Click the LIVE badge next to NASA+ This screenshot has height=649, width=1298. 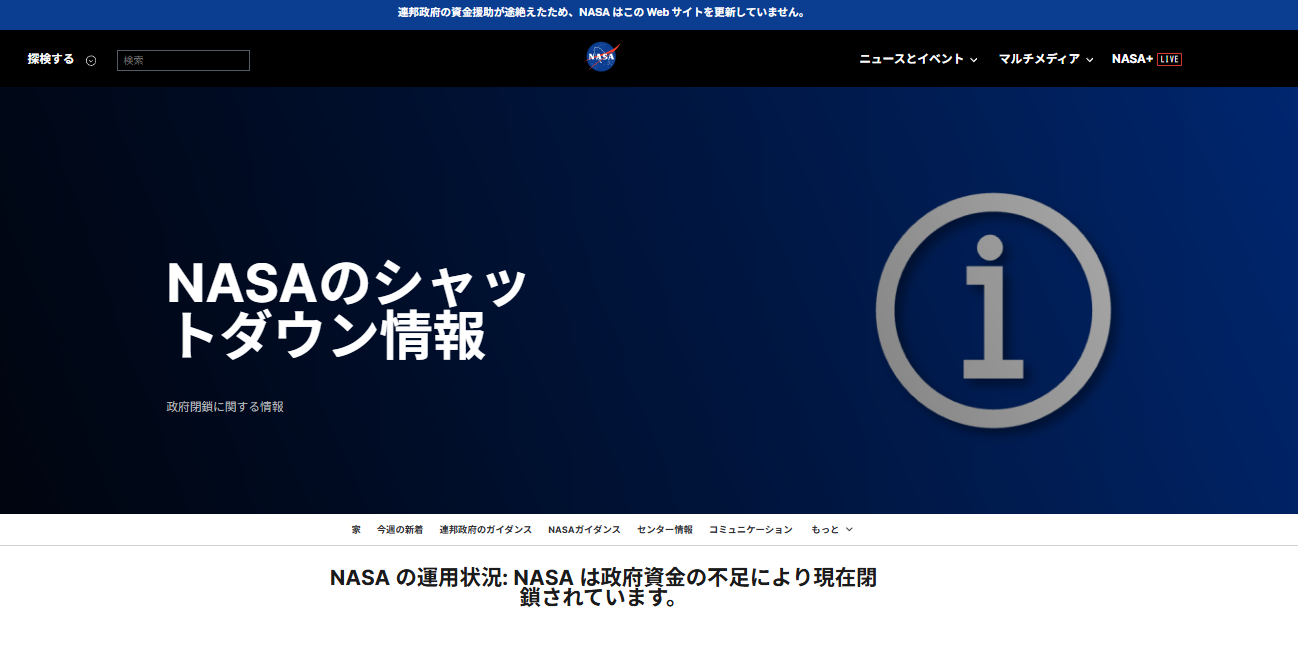(1169, 59)
